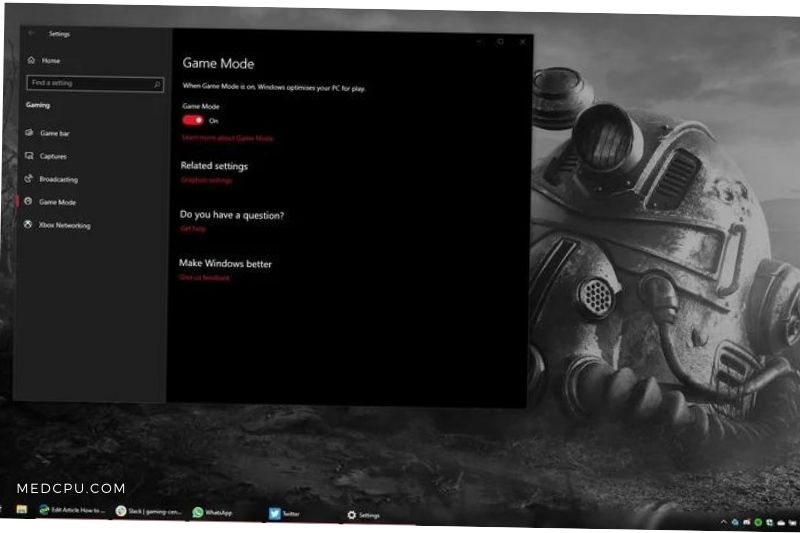Viewport: 800px width, 533px height.
Task: Click the Related settings heading
Action: 214,166
